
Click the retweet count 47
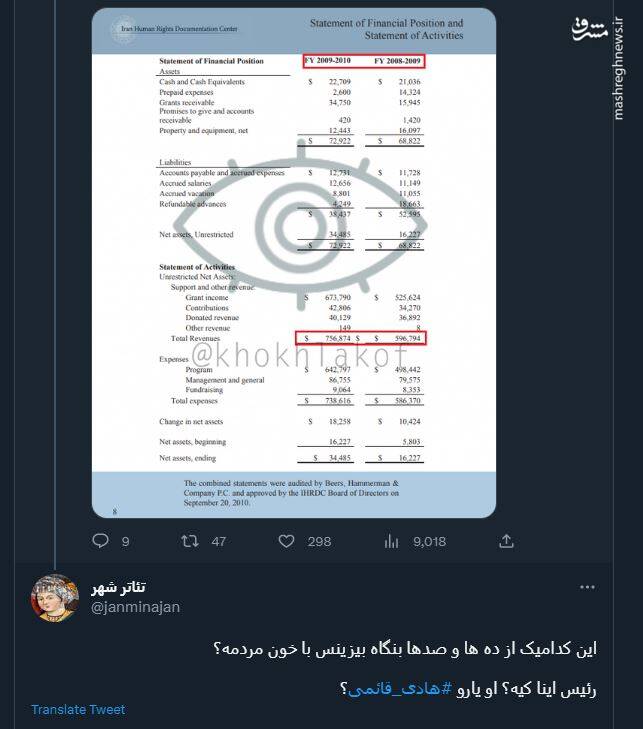click(218, 541)
